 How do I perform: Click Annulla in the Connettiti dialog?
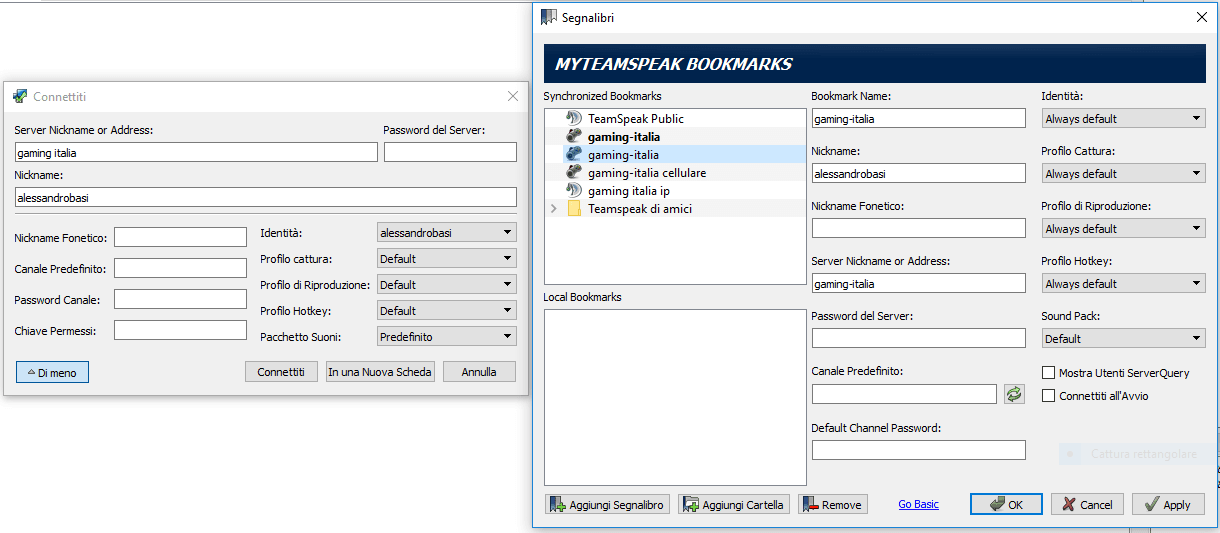click(x=479, y=371)
